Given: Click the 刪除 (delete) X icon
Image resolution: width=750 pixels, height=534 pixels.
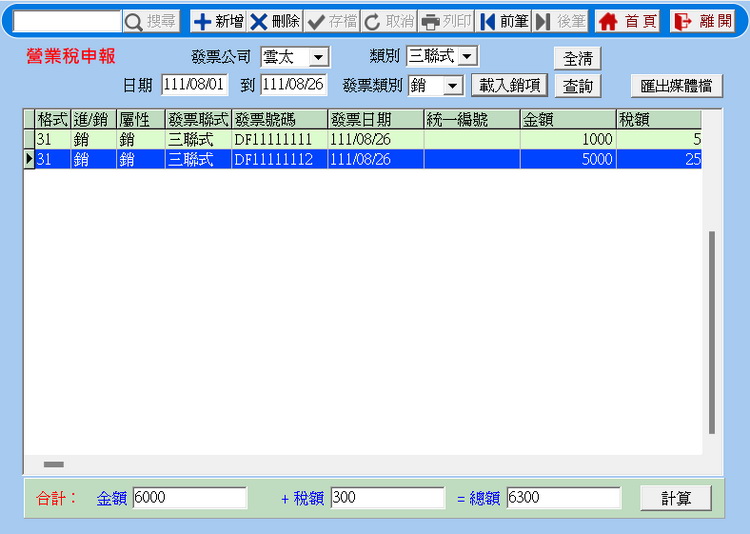Looking at the screenshot, I should coord(260,22).
